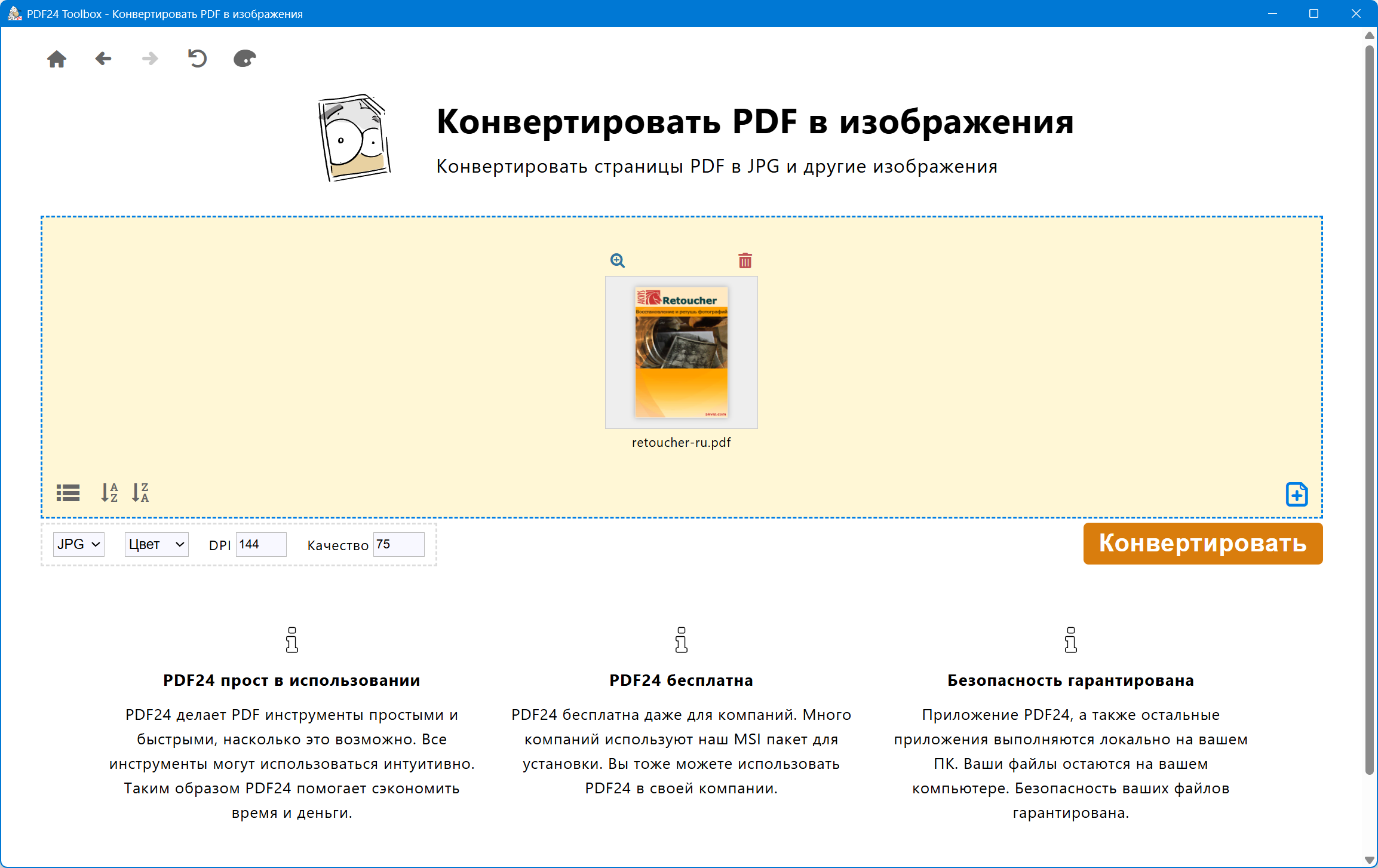This screenshot has height=868, width=1378.
Task: Delete retoucher-ru.pdf using the trash icon
Action: click(x=745, y=260)
